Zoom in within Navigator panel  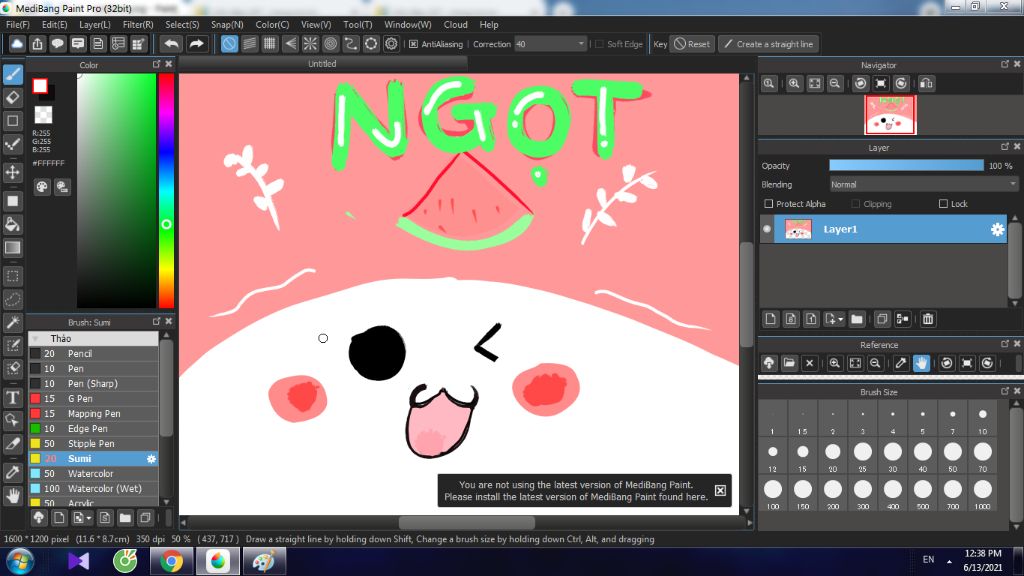click(794, 84)
